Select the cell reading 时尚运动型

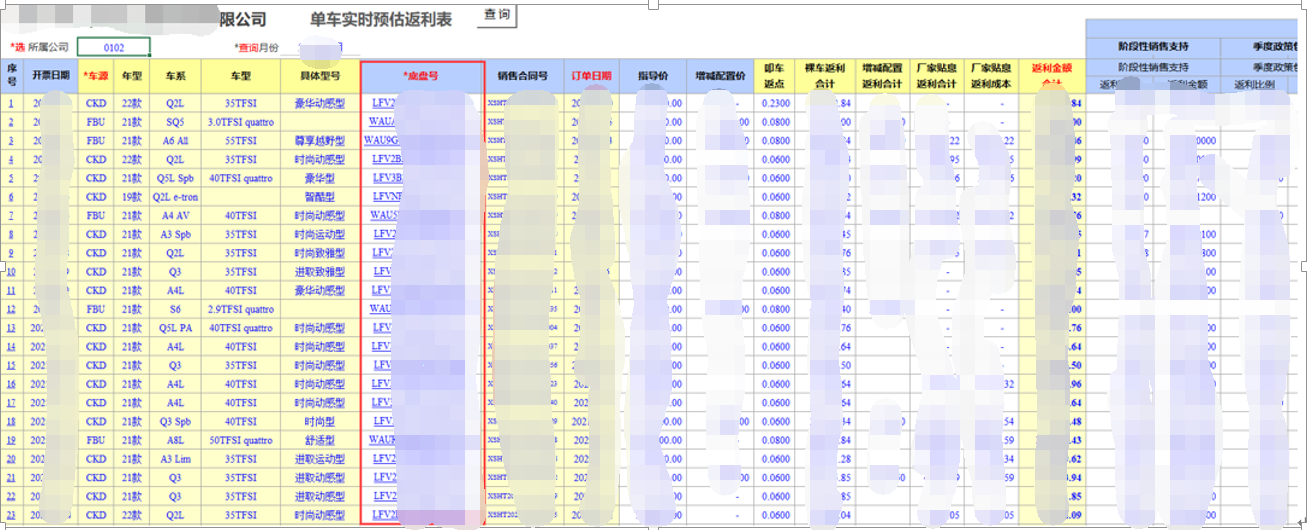pyautogui.click(x=320, y=234)
